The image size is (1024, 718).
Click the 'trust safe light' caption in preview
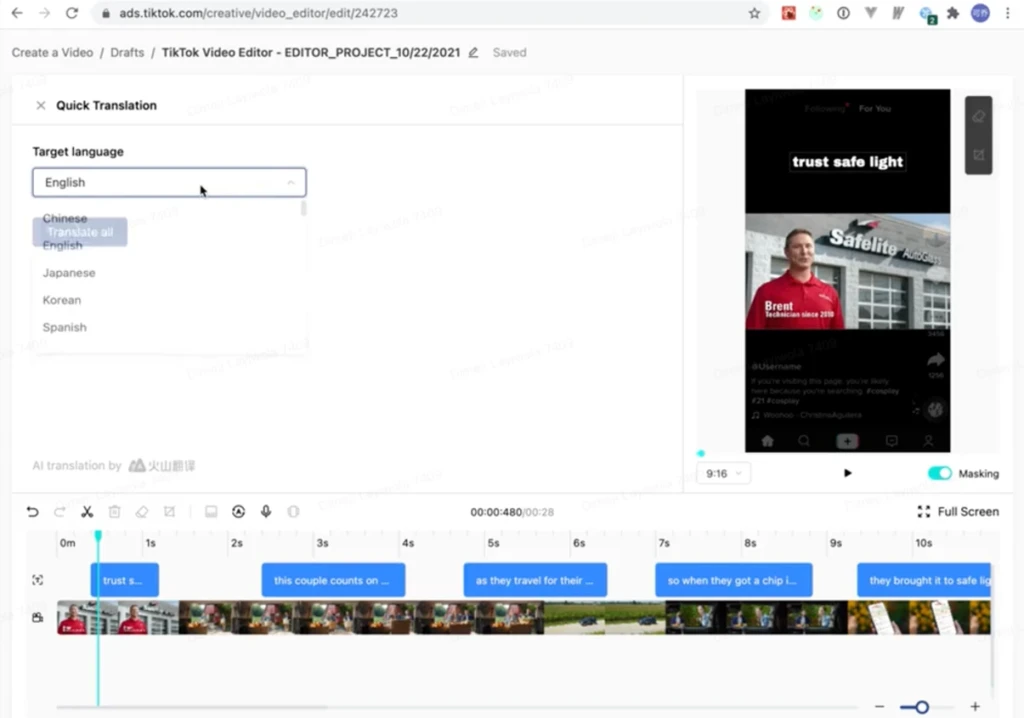pos(848,161)
